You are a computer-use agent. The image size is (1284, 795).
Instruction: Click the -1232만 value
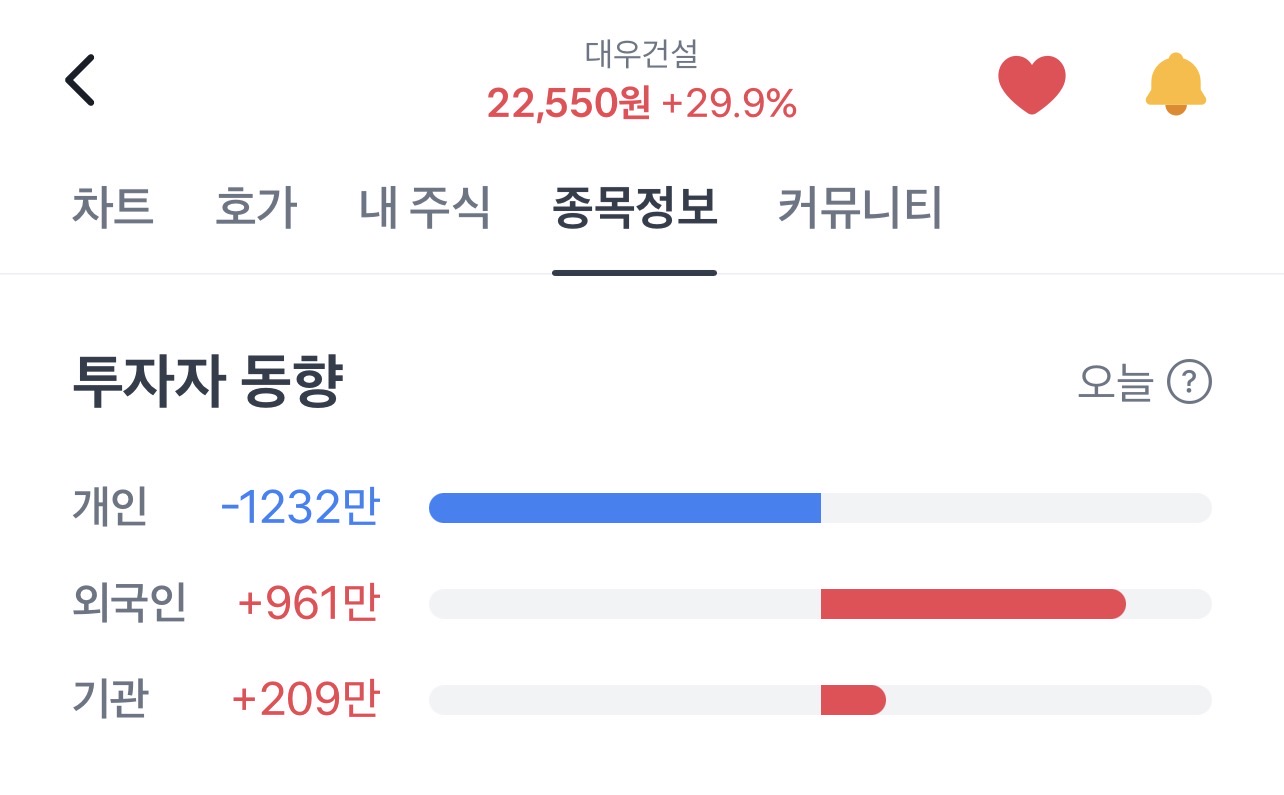pyautogui.click(x=300, y=507)
